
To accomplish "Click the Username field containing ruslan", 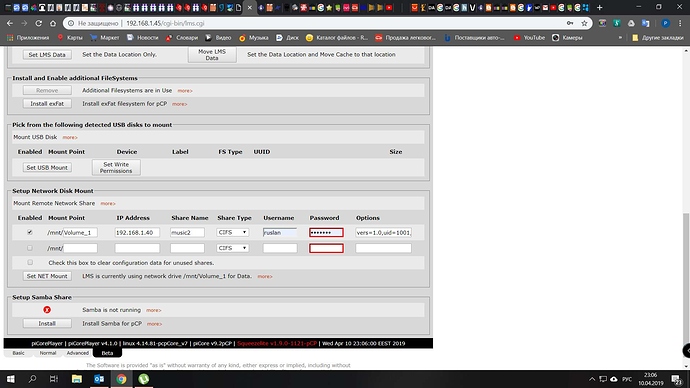I will pos(280,232).
